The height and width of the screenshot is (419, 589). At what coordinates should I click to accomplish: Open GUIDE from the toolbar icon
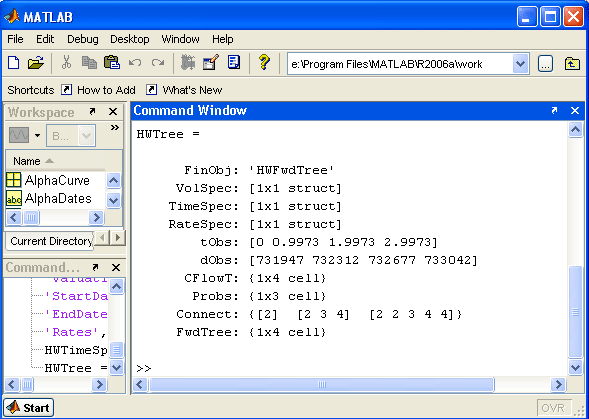point(211,63)
